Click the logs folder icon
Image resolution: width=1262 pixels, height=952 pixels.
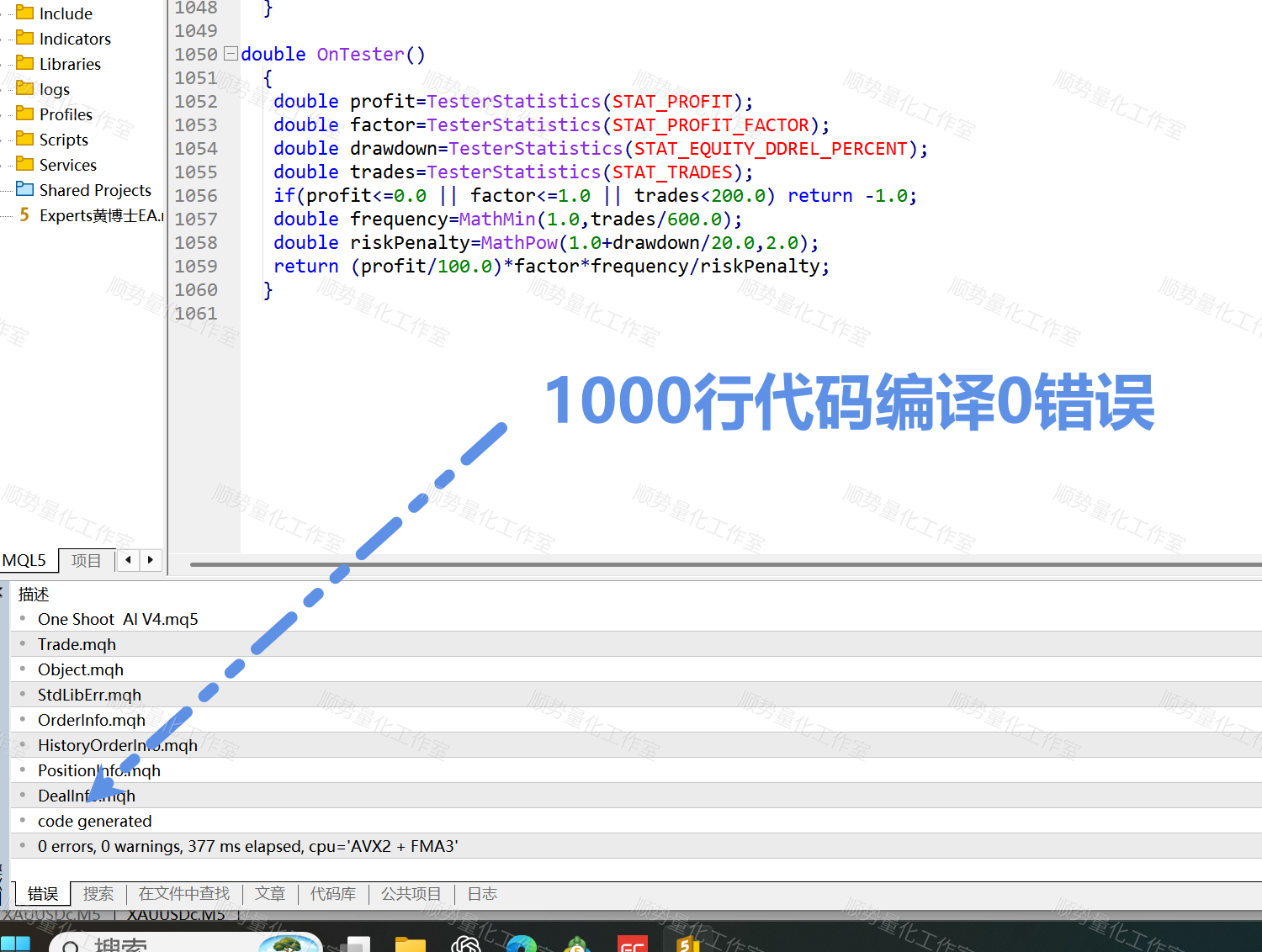25,88
